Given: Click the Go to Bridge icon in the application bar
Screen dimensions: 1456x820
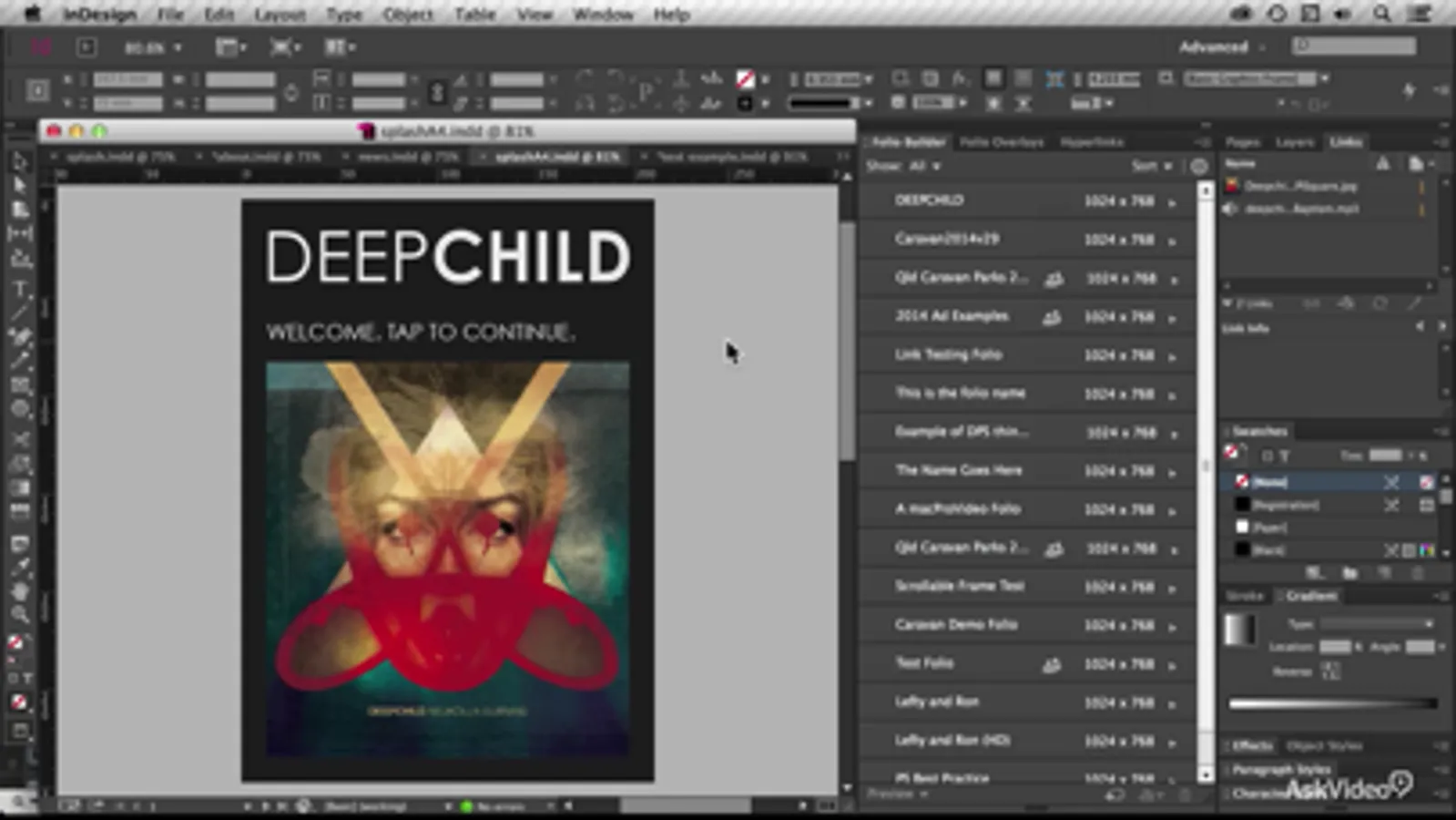Looking at the screenshot, I should 87,47.
